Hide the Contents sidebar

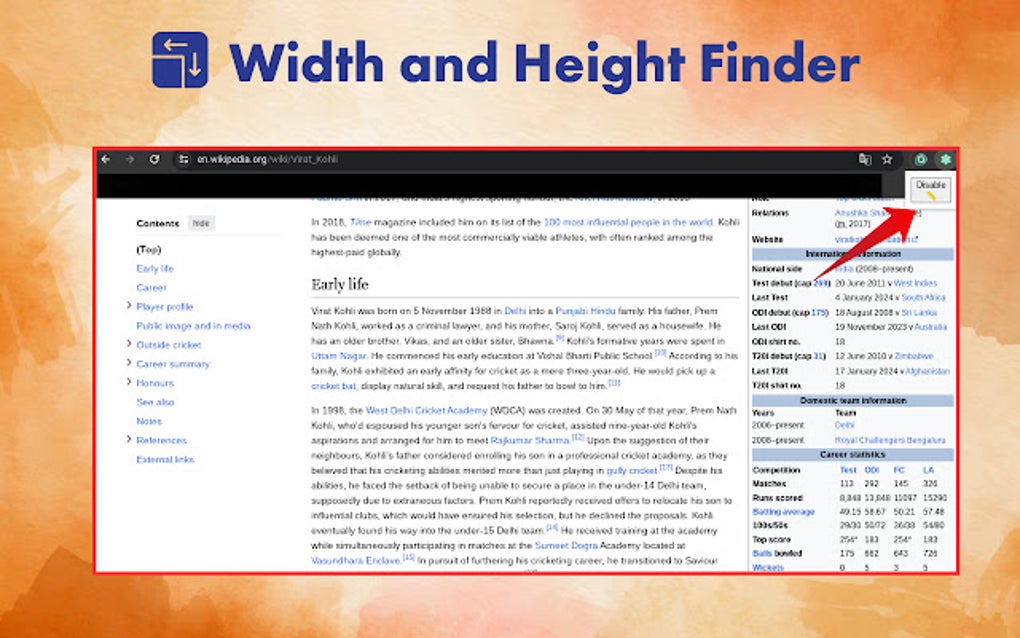(x=201, y=223)
